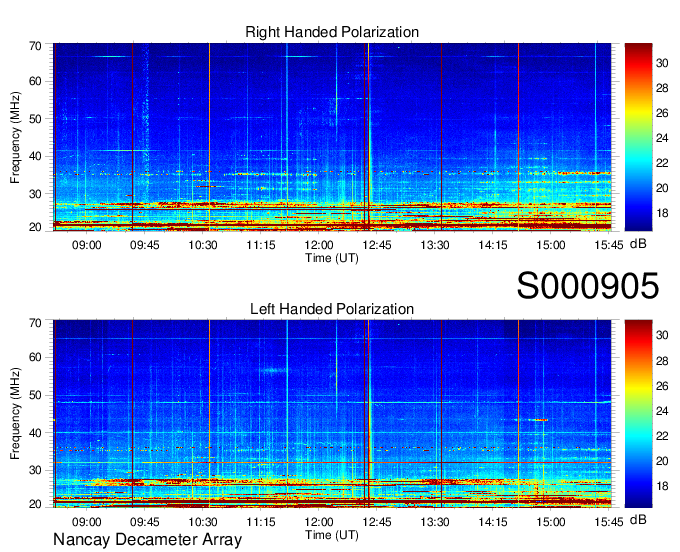680x552 pixels.
Task: Click the 40 frequency tick of Left Handed plot
Action: (35, 433)
